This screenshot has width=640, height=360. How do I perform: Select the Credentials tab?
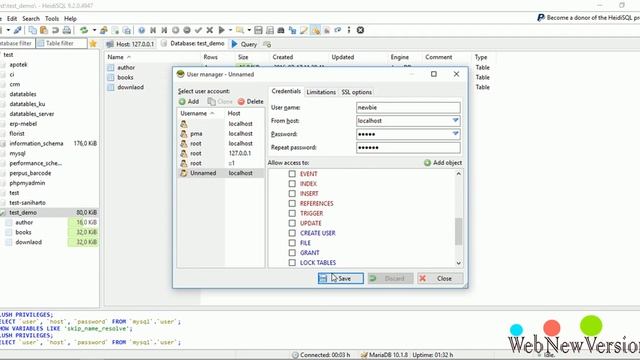pos(286,91)
